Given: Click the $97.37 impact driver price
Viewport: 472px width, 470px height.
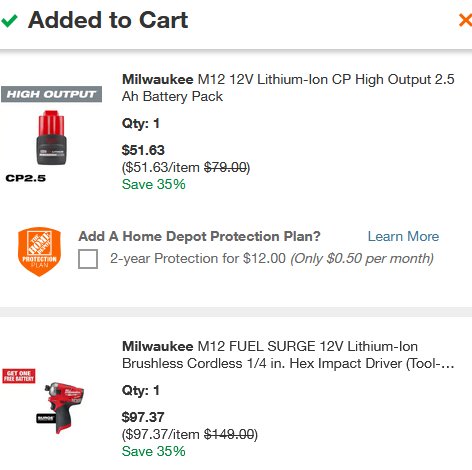Looking at the screenshot, I should [x=143, y=417].
